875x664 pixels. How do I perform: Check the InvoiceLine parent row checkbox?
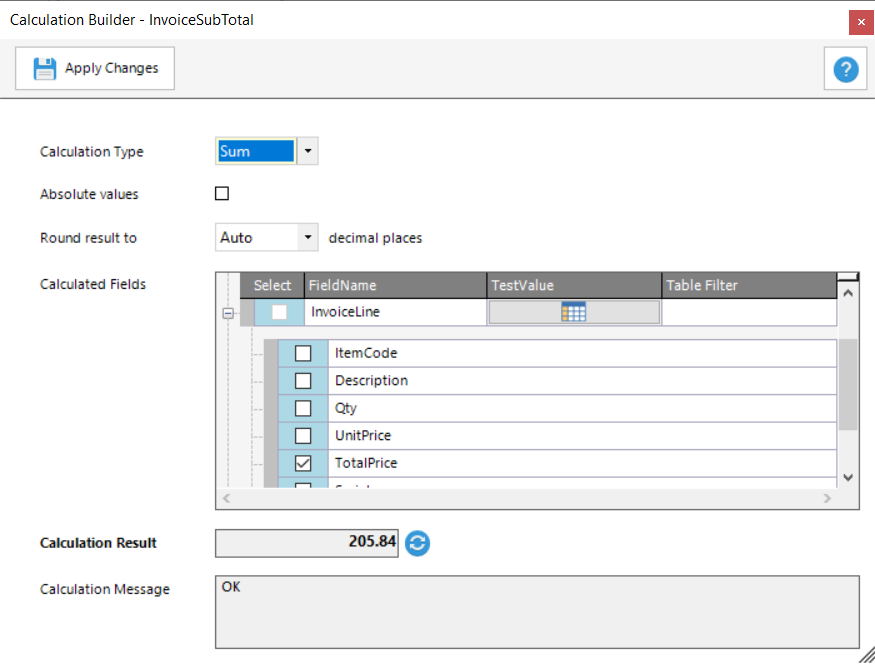click(279, 312)
